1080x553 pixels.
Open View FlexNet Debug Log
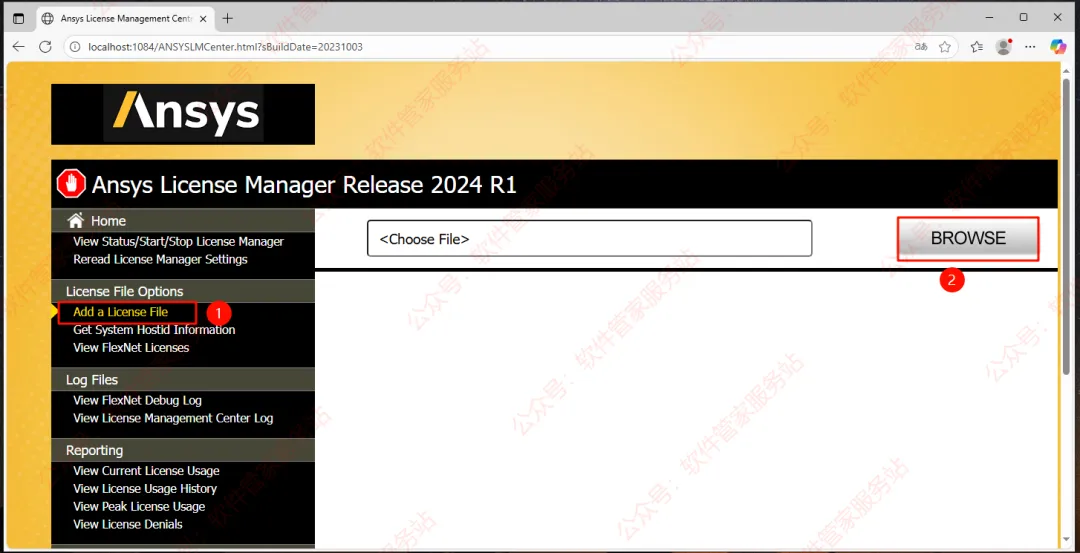click(x=137, y=400)
